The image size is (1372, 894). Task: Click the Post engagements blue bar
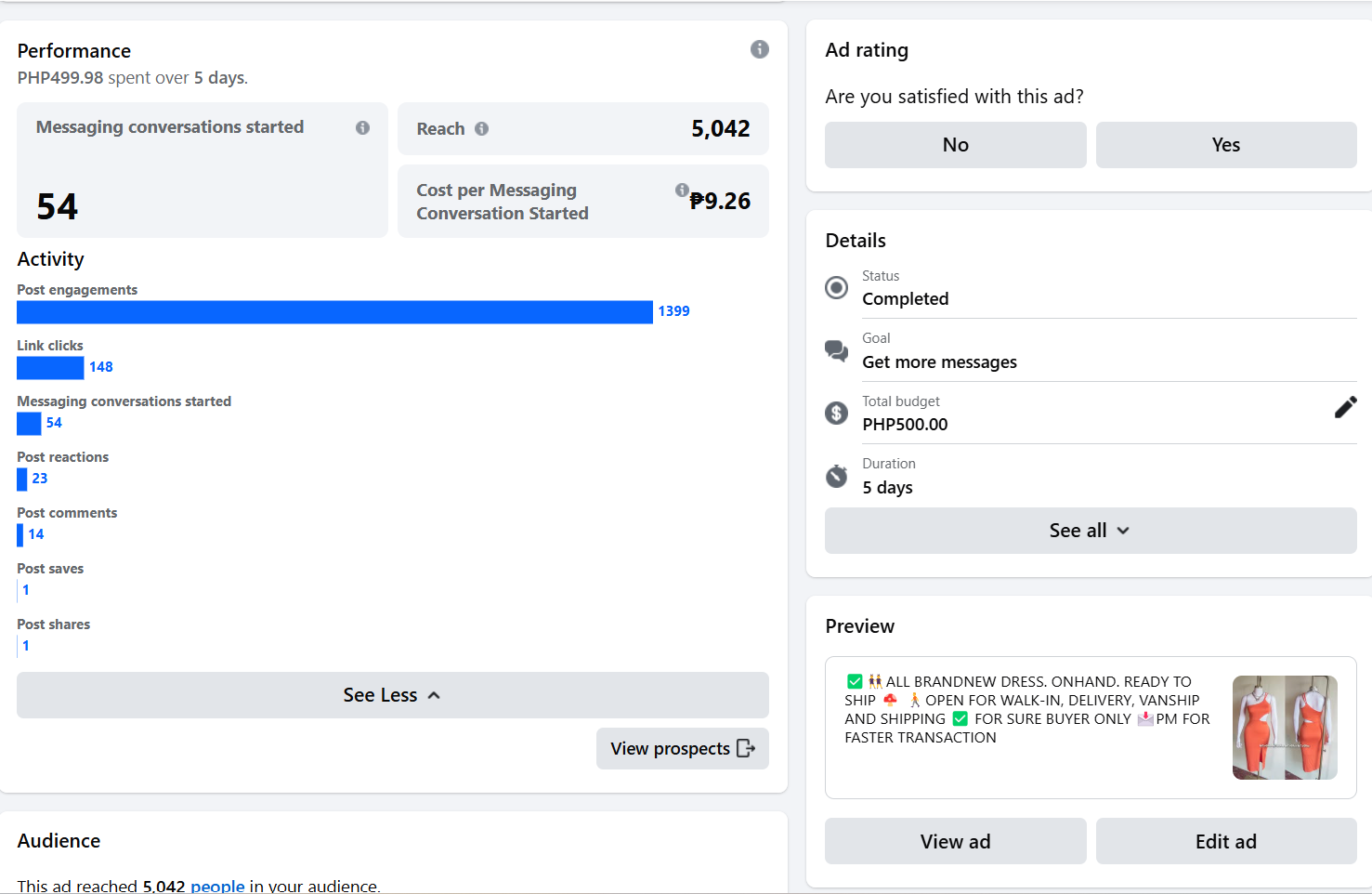[334, 312]
